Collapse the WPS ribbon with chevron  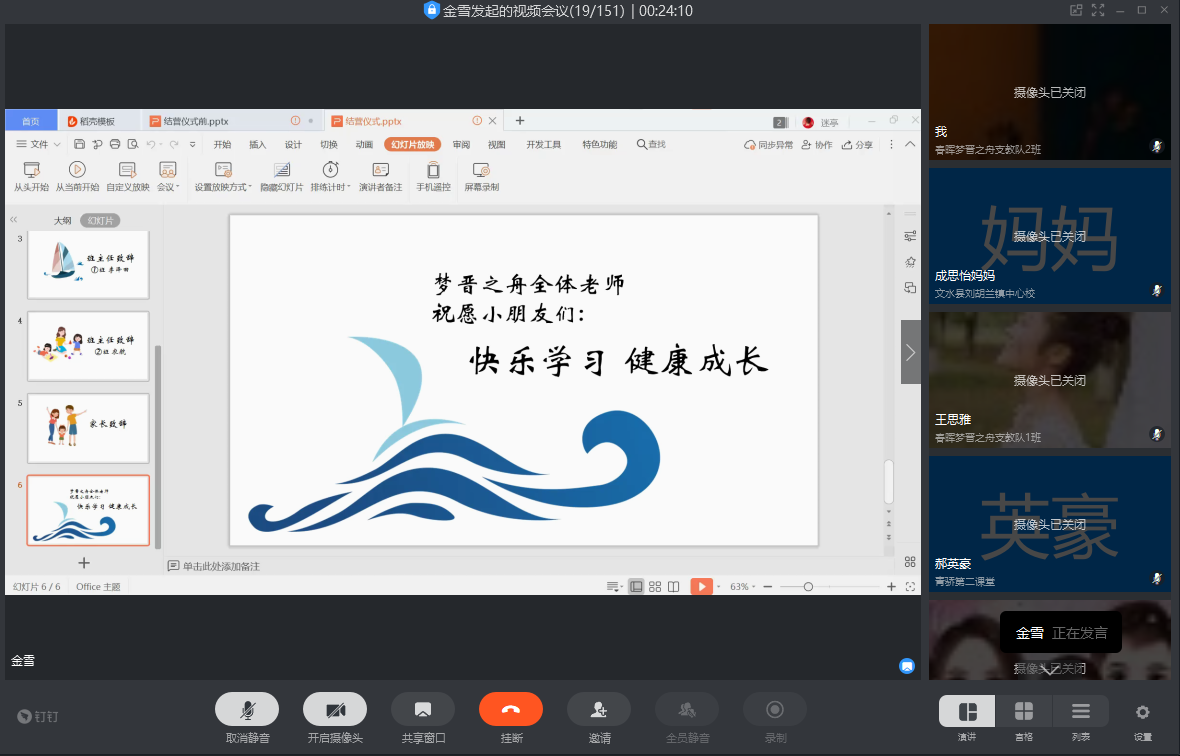click(x=910, y=144)
